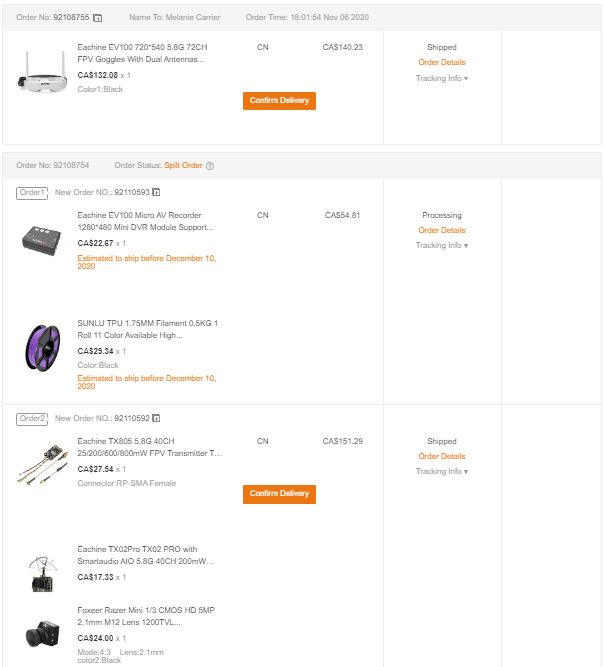This screenshot has height=667, width=604.
Task: Click the help icon next to Split Order
Action: click(x=210, y=166)
